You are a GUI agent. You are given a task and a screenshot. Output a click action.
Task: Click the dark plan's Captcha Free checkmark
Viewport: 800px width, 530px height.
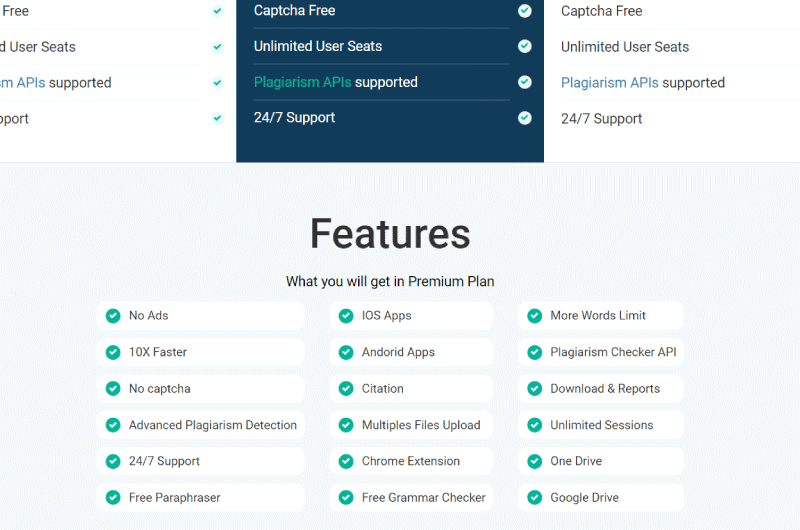(x=524, y=11)
